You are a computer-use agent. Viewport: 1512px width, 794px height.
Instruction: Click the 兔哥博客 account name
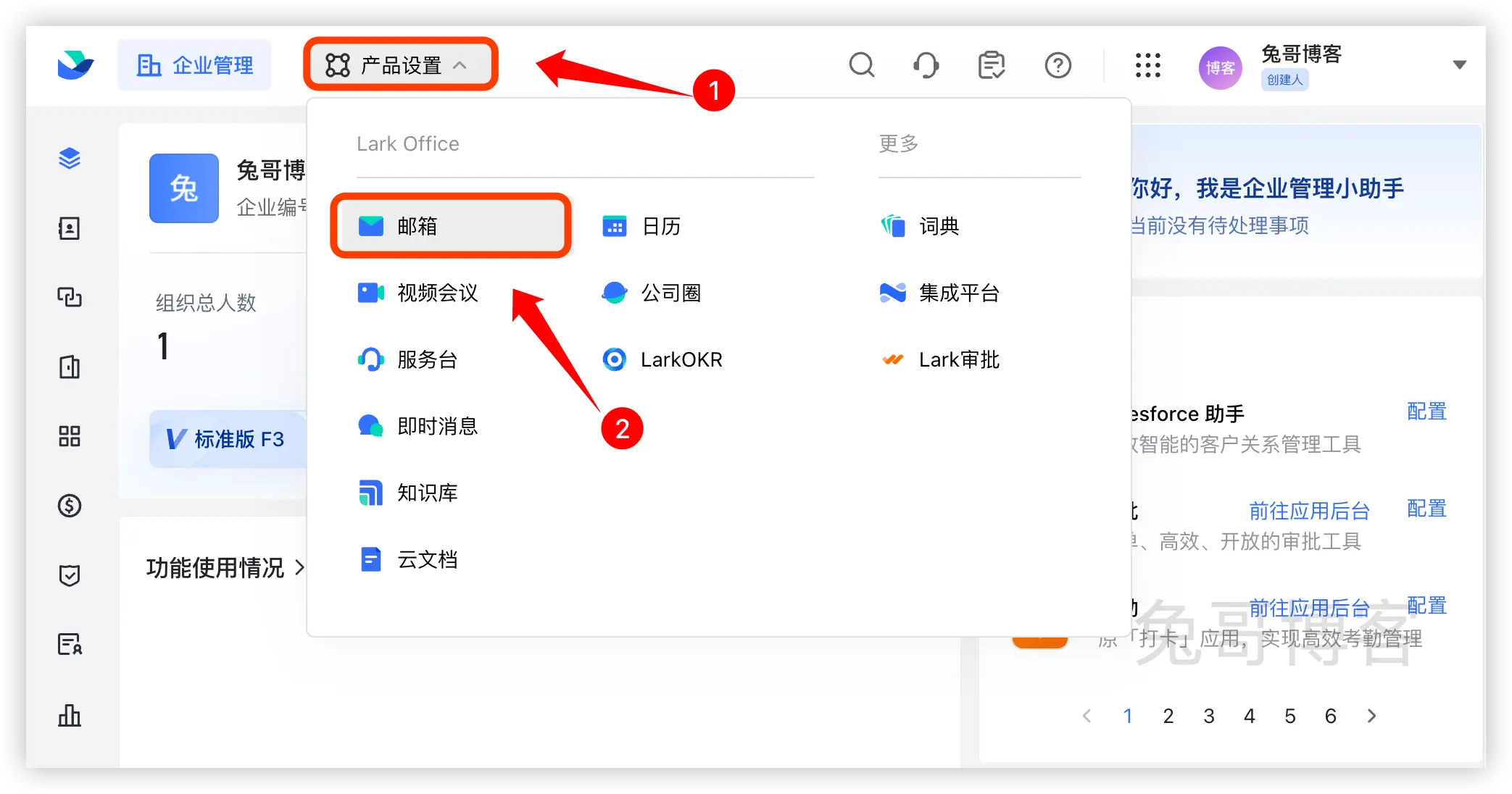(1302, 54)
